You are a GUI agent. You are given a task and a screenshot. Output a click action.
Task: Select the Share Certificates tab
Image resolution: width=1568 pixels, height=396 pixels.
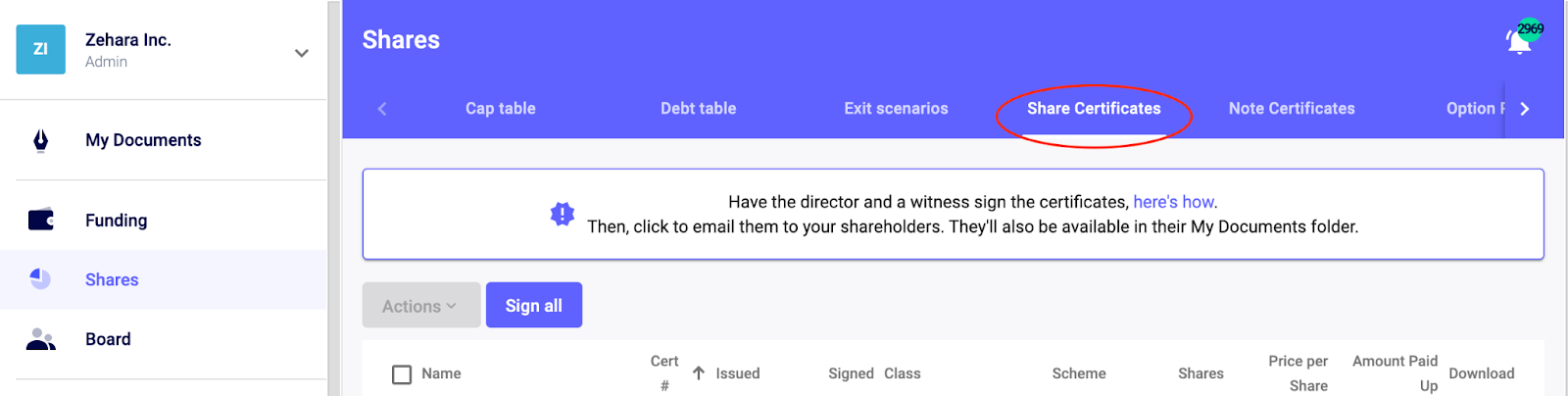1094,109
